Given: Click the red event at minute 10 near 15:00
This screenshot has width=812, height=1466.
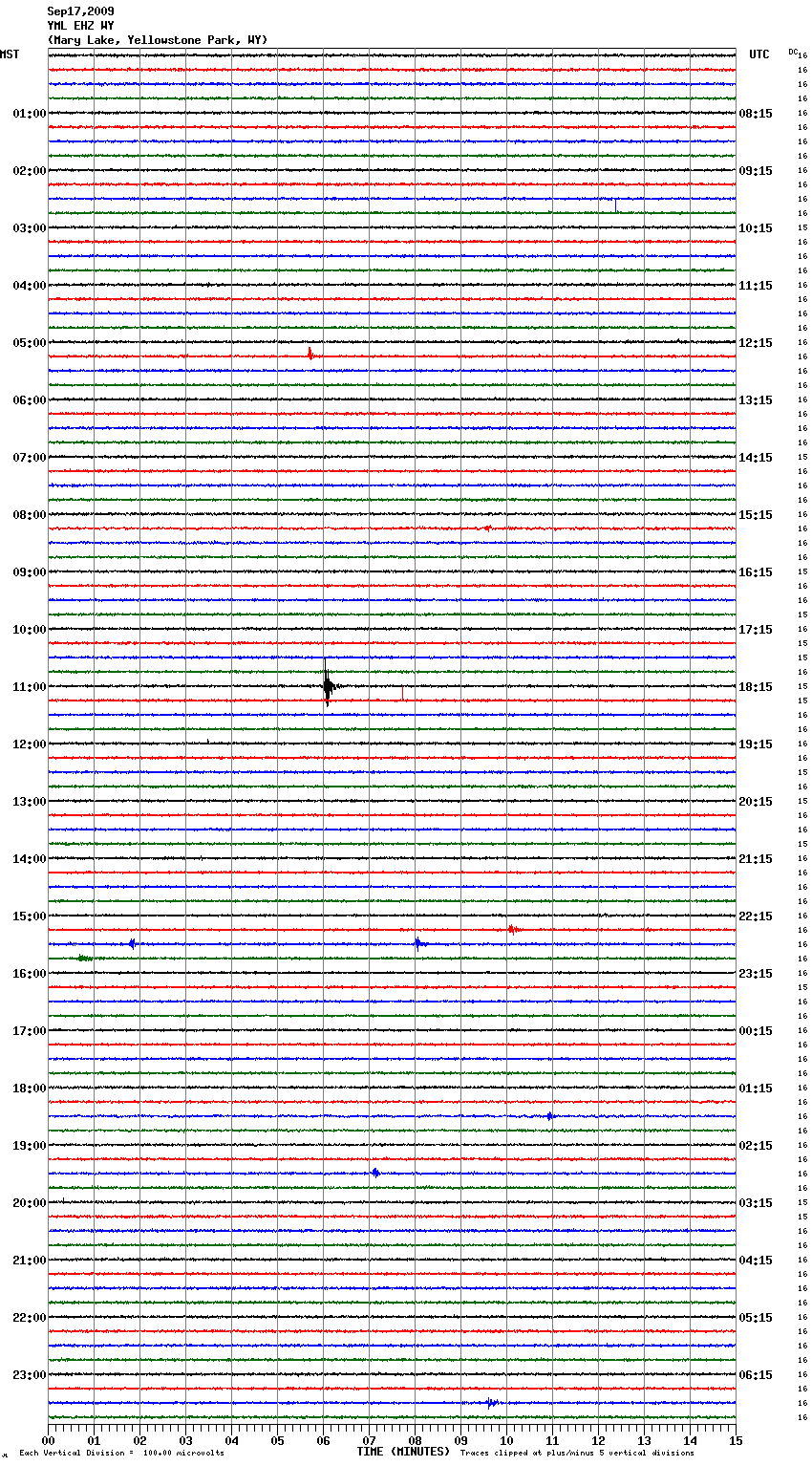Looking at the screenshot, I should click(x=513, y=929).
